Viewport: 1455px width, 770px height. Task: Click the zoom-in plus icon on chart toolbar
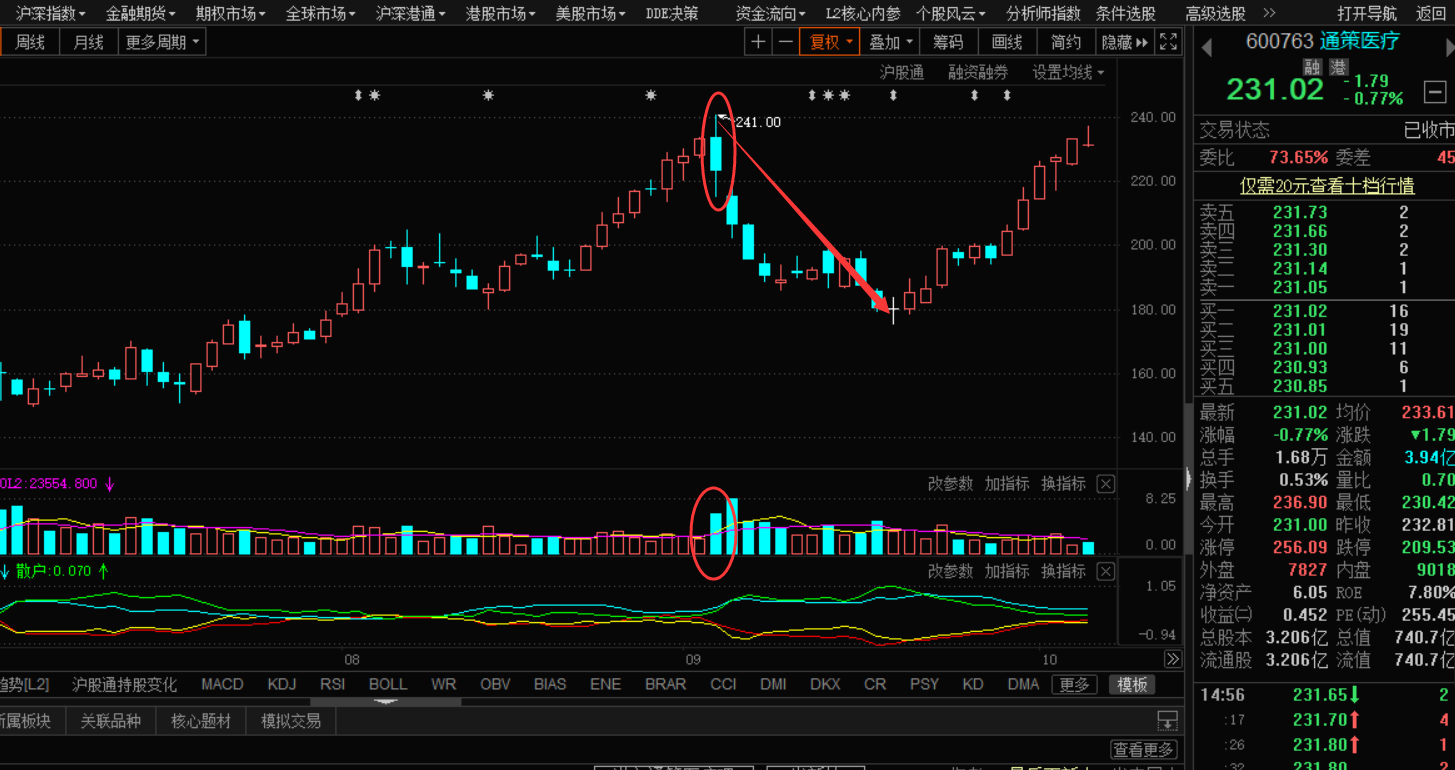coord(758,42)
